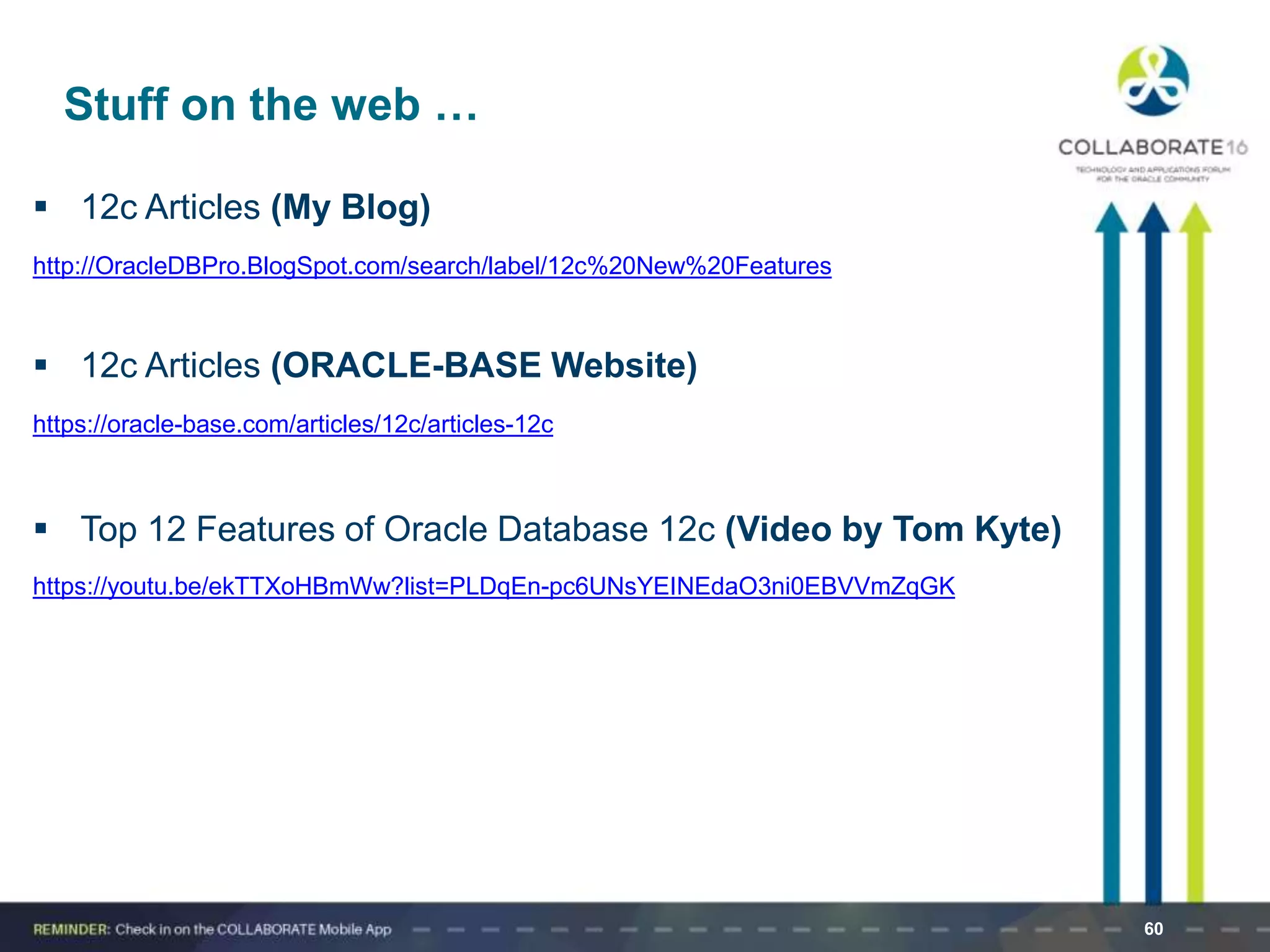Select the bullet '12c Articles (ORACLE-BASE Website)'
This screenshot has height=952, width=1270.
tap(389, 365)
